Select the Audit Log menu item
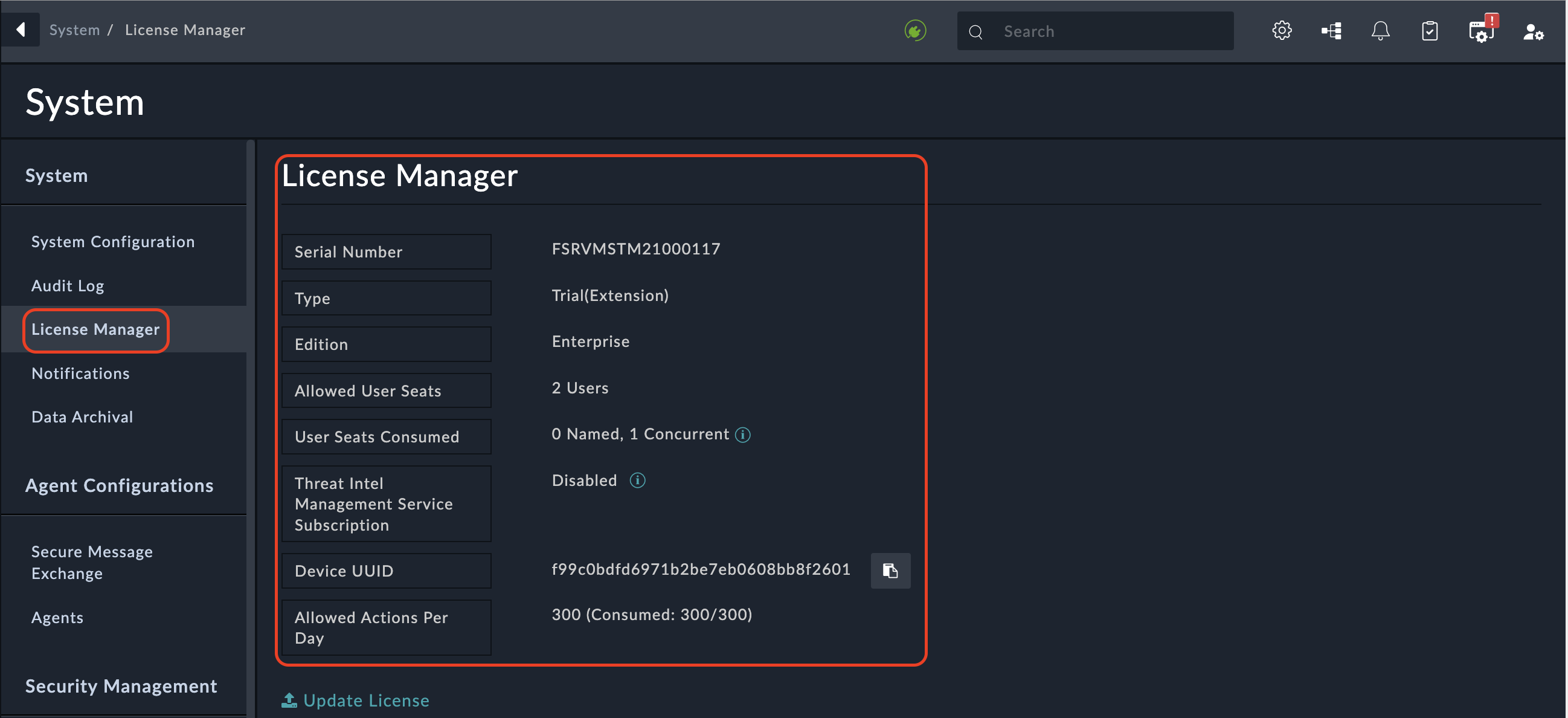Image resolution: width=1568 pixels, height=718 pixels. (x=68, y=285)
